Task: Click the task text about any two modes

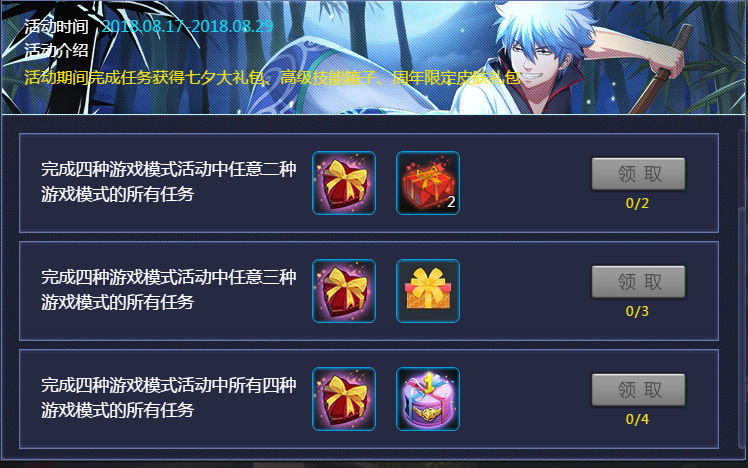Action: (169, 182)
